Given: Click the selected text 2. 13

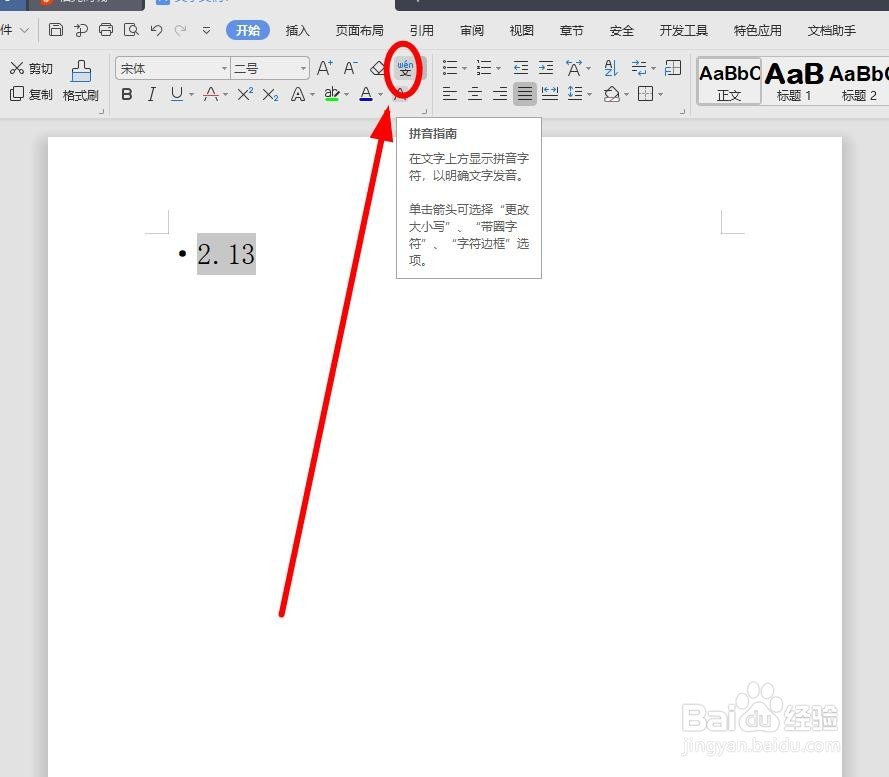Looking at the screenshot, I should click(x=226, y=254).
